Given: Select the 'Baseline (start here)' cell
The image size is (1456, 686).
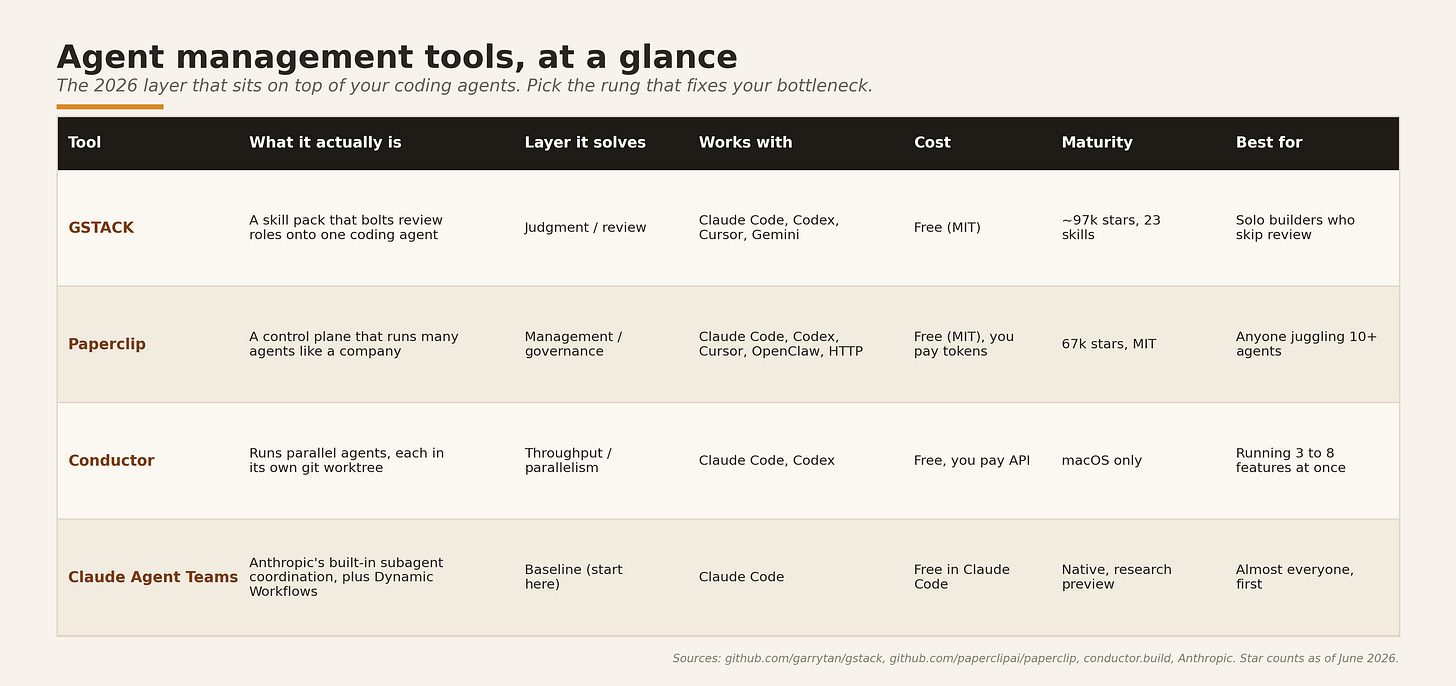Looking at the screenshot, I should [x=574, y=577].
